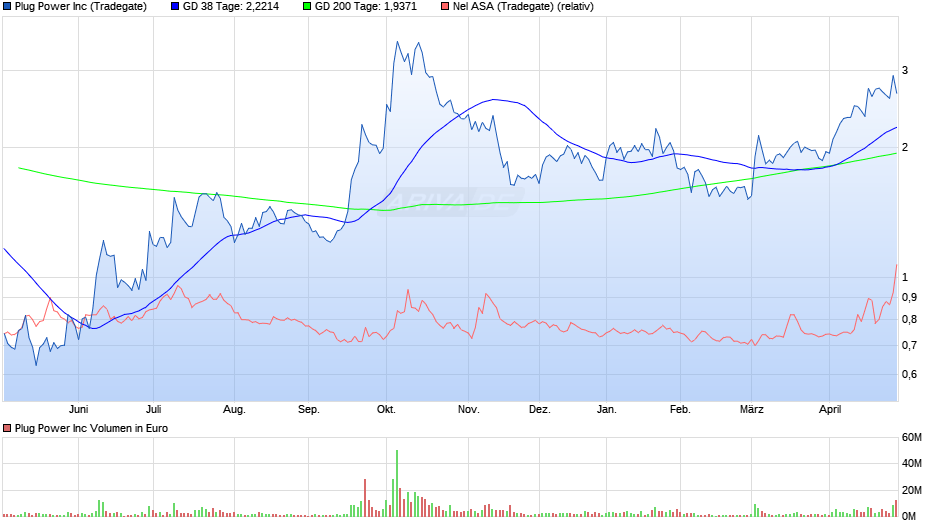The width and height of the screenshot is (940, 526).
Task: Click the Nov. month marker on the axis
Action: (469, 409)
